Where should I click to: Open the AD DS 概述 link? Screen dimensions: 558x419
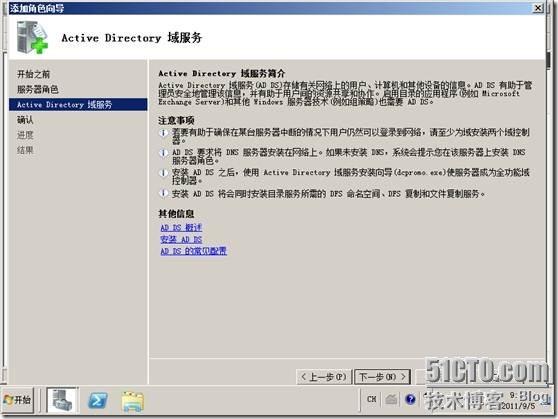point(181,227)
